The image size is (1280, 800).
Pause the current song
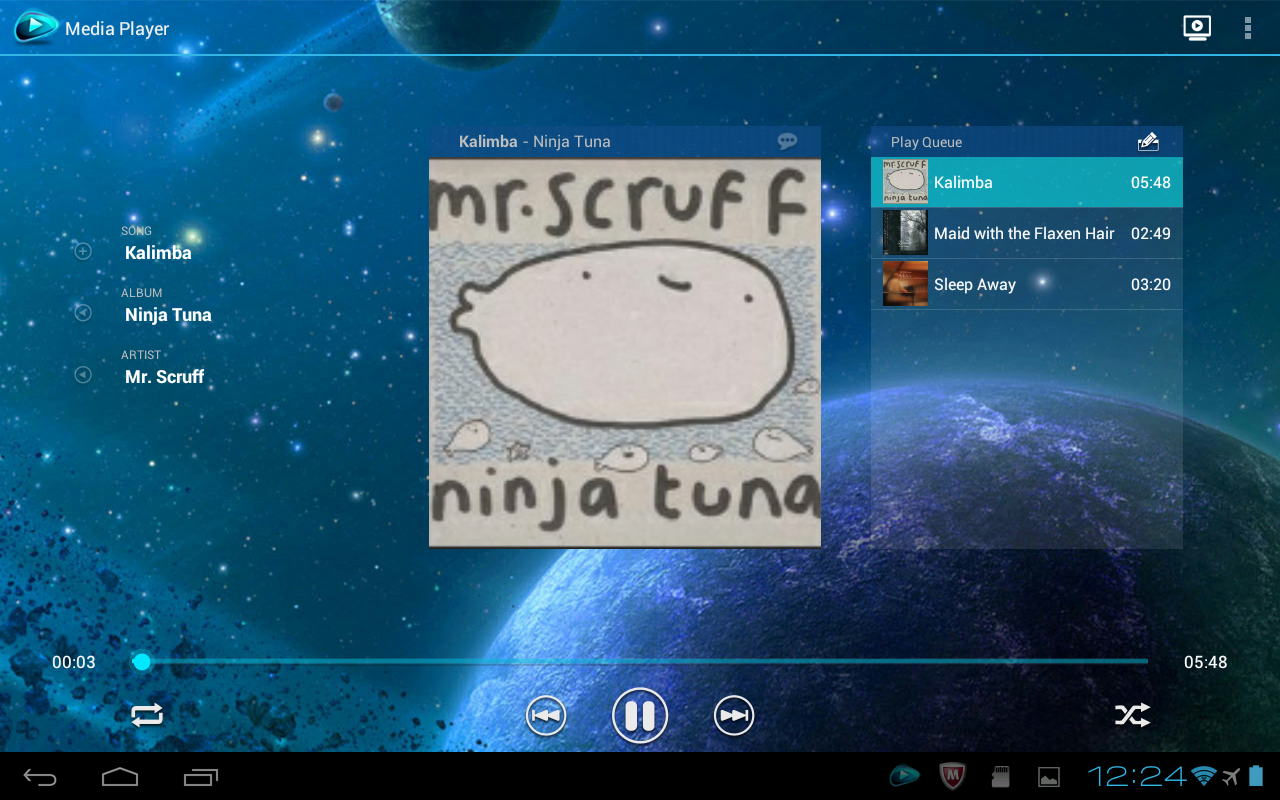point(640,716)
